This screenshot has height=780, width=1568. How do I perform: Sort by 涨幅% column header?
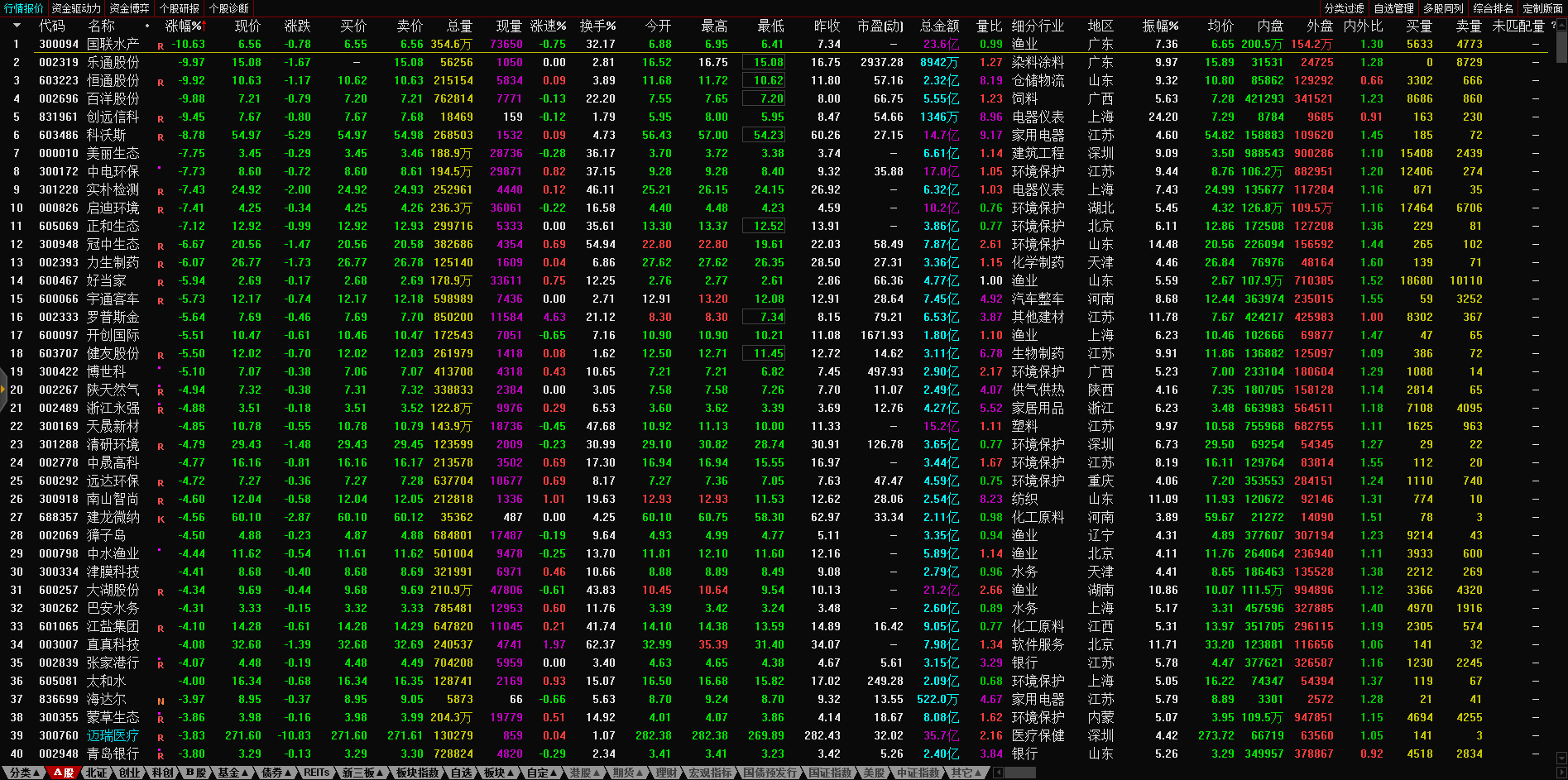pos(184,26)
